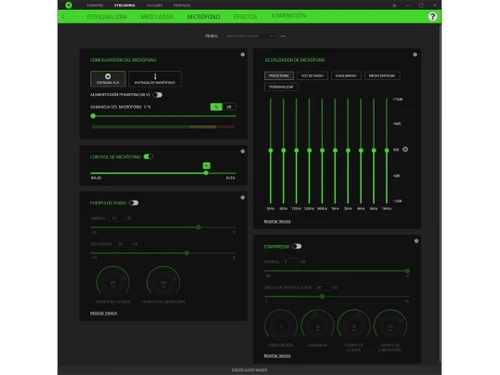Screen dimensions: 500x375
Task: Click the Tiempo de Ataque knob in compressor
Action: click(354, 326)
